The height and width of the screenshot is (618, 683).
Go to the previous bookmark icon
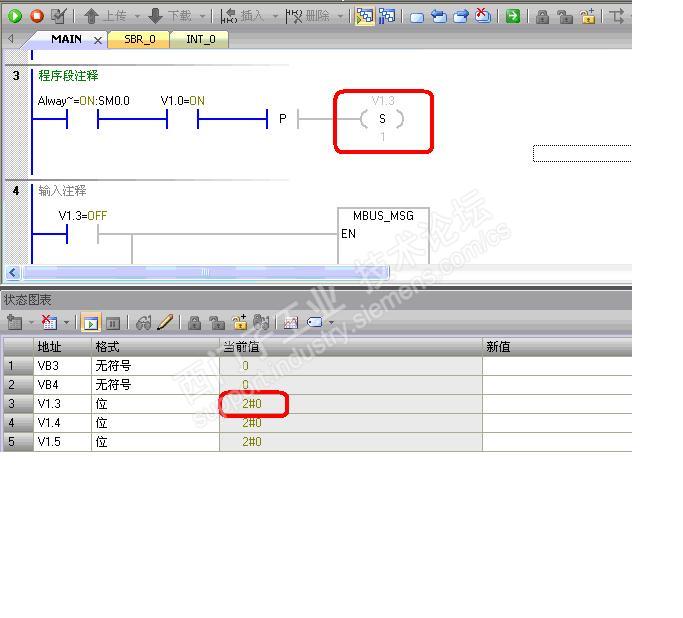439,17
